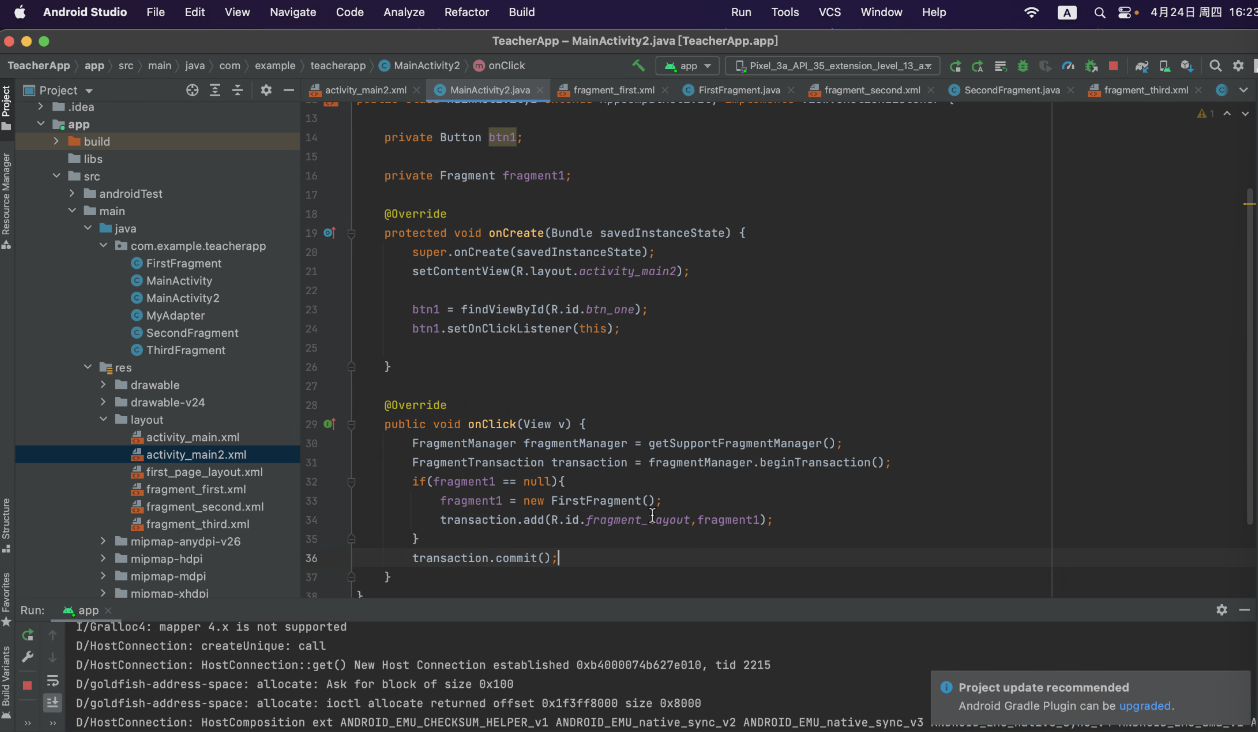Image resolution: width=1258 pixels, height=732 pixels.
Task: Open the Resource Manager side tab
Action: 6,201
